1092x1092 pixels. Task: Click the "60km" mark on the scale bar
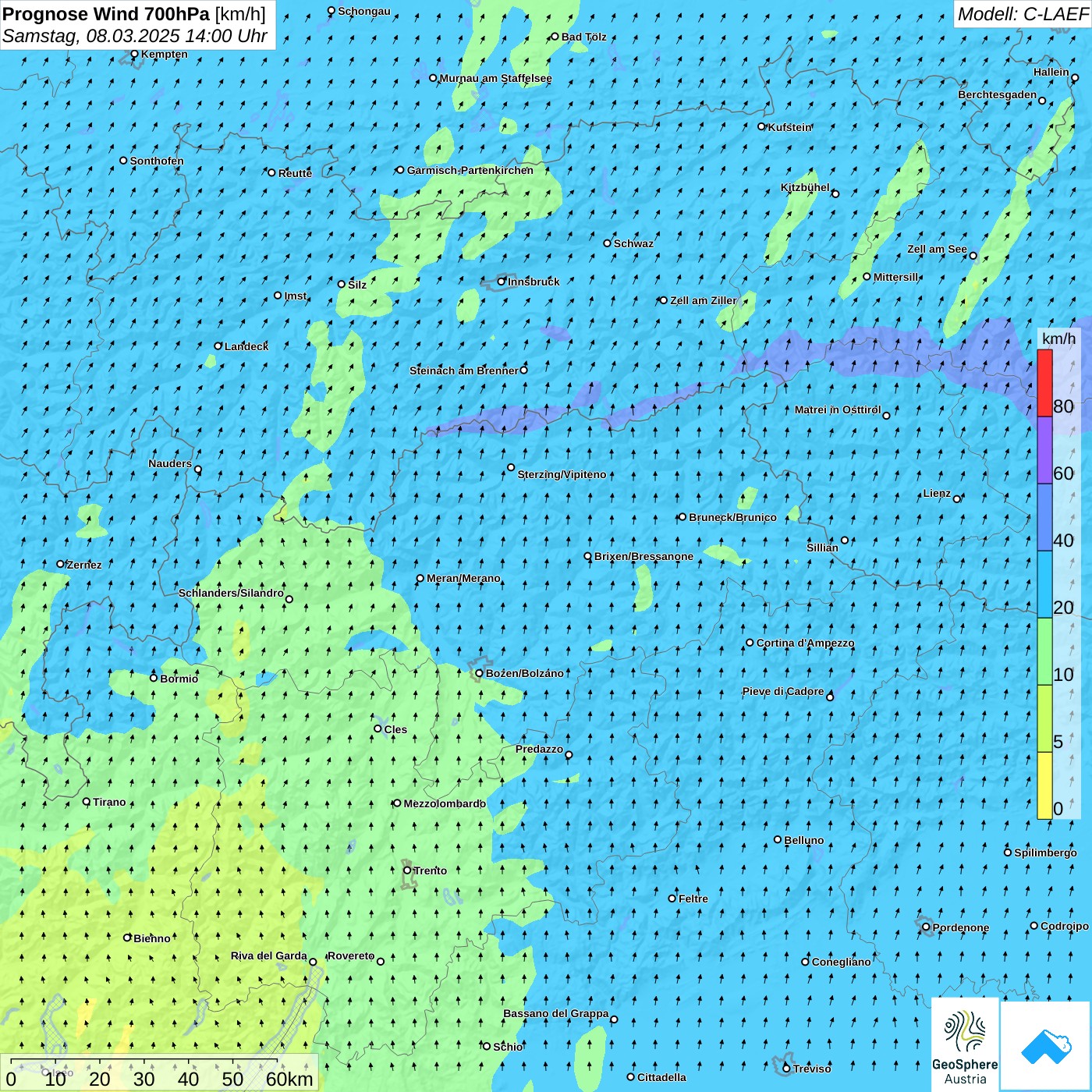pos(289,1079)
